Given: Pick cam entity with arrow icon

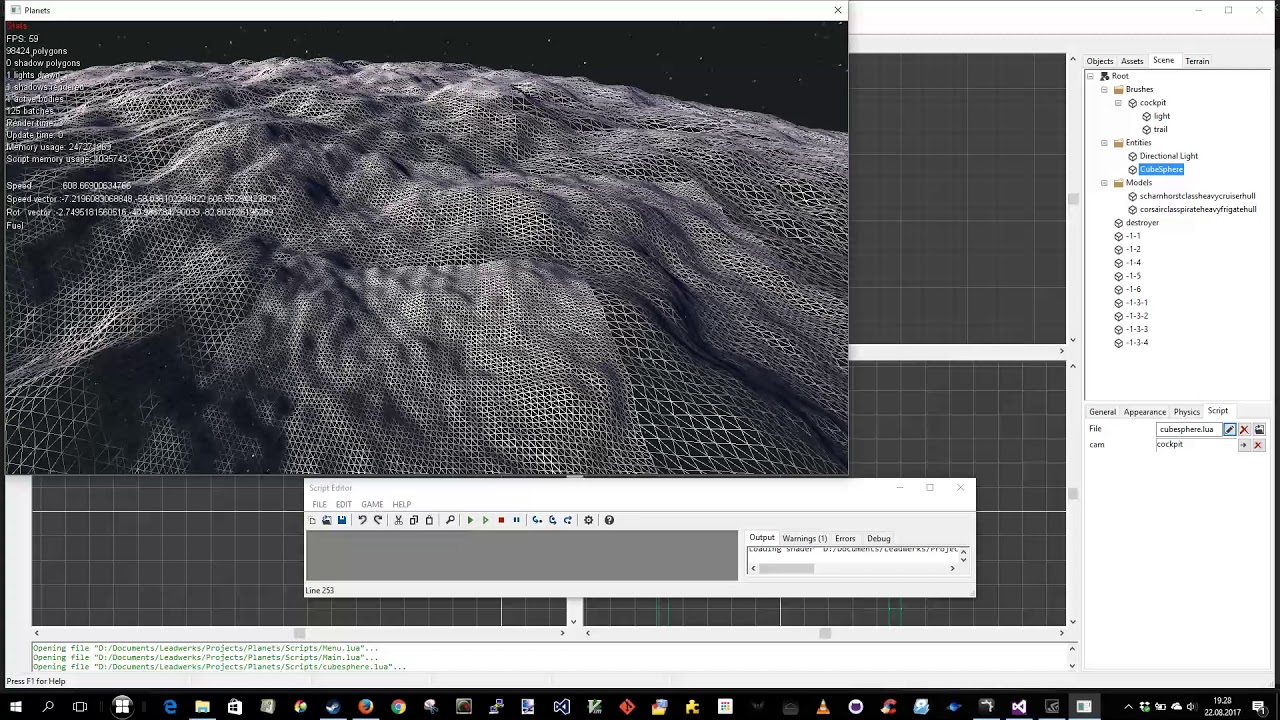Looking at the screenshot, I should pyautogui.click(x=1244, y=445).
